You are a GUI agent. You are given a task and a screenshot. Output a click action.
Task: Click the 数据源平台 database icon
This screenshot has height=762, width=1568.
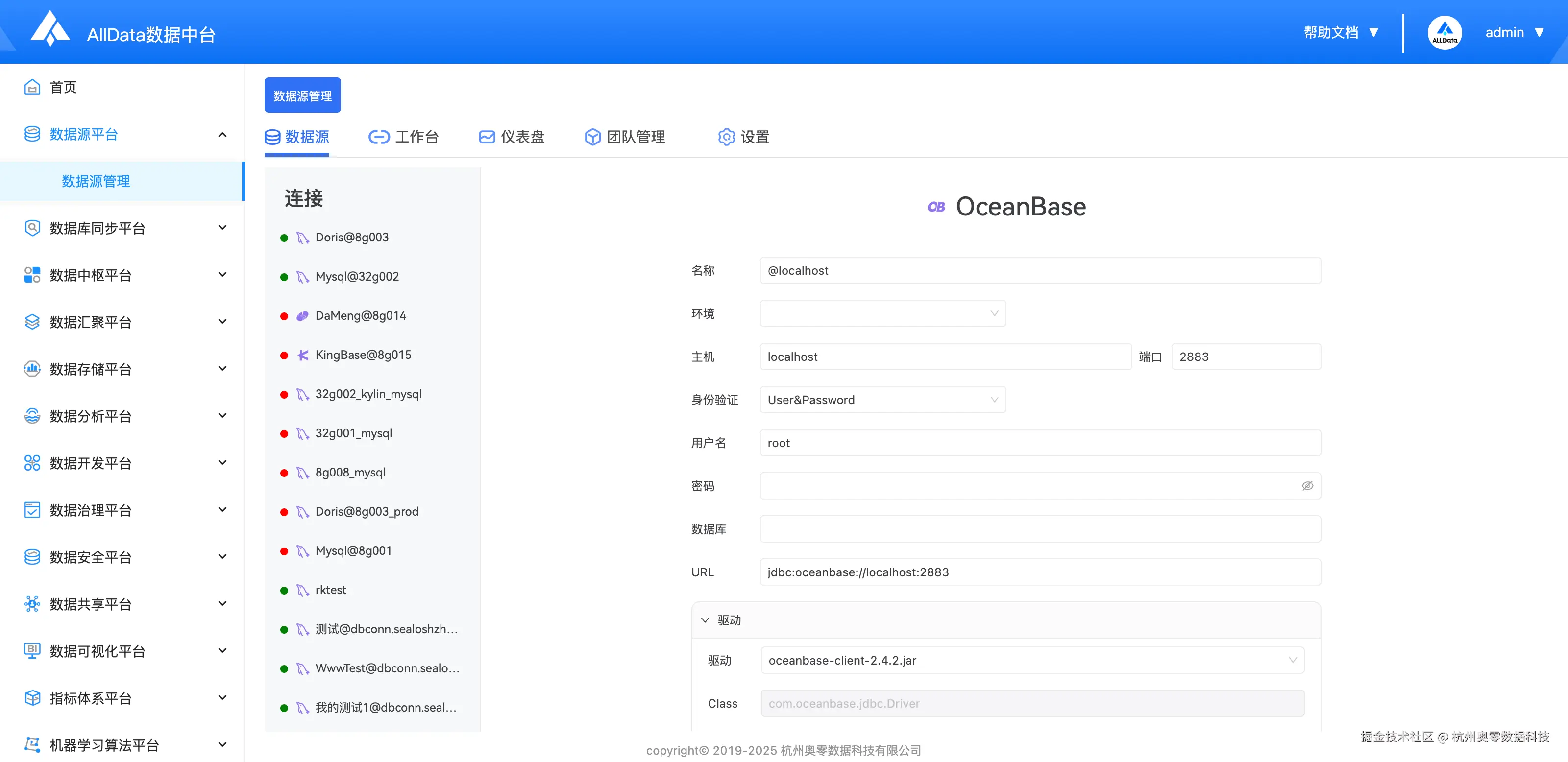[32, 134]
